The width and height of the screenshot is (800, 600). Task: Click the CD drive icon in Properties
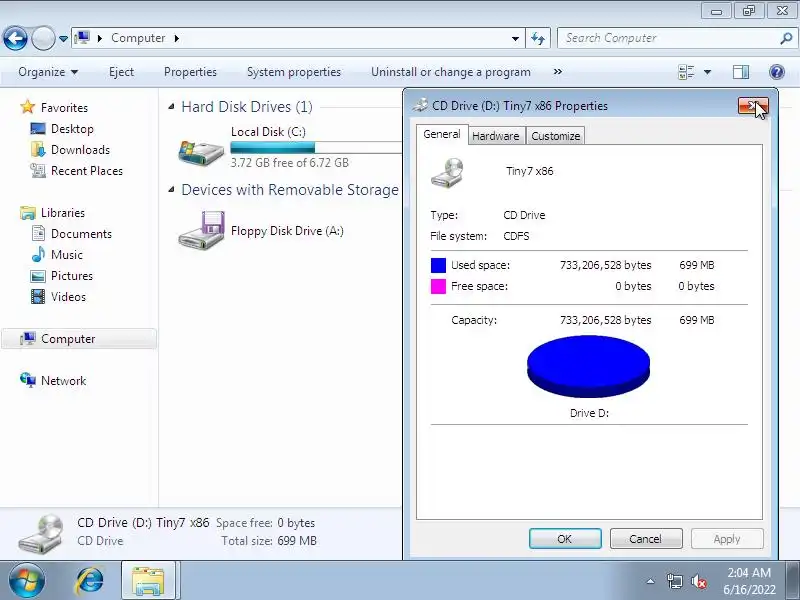click(447, 172)
